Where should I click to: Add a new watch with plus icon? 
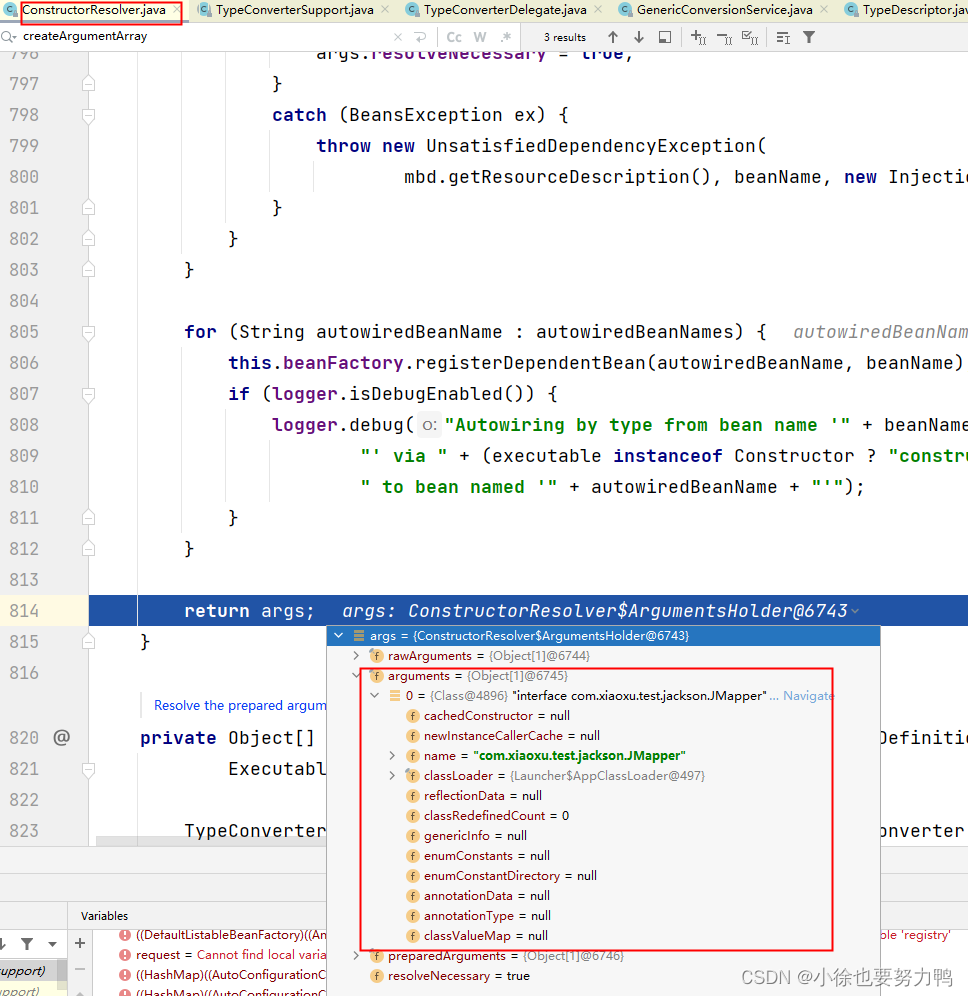(x=80, y=943)
